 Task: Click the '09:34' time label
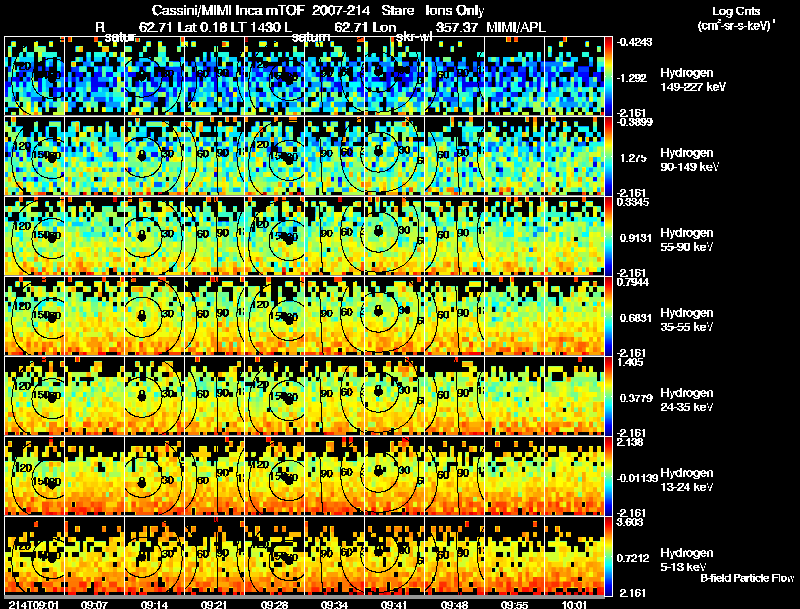pos(334,604)
